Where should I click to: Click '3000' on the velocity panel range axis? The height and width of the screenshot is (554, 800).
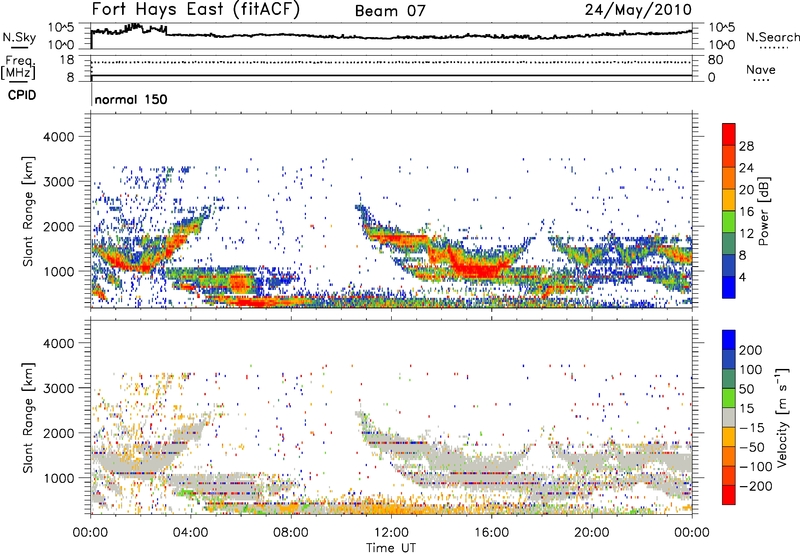[x=58, y=388]
